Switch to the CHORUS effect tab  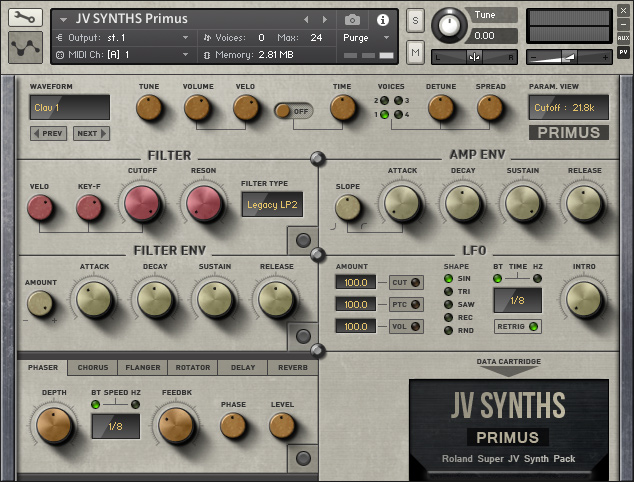pyautogui.click(x=93, y=367)
